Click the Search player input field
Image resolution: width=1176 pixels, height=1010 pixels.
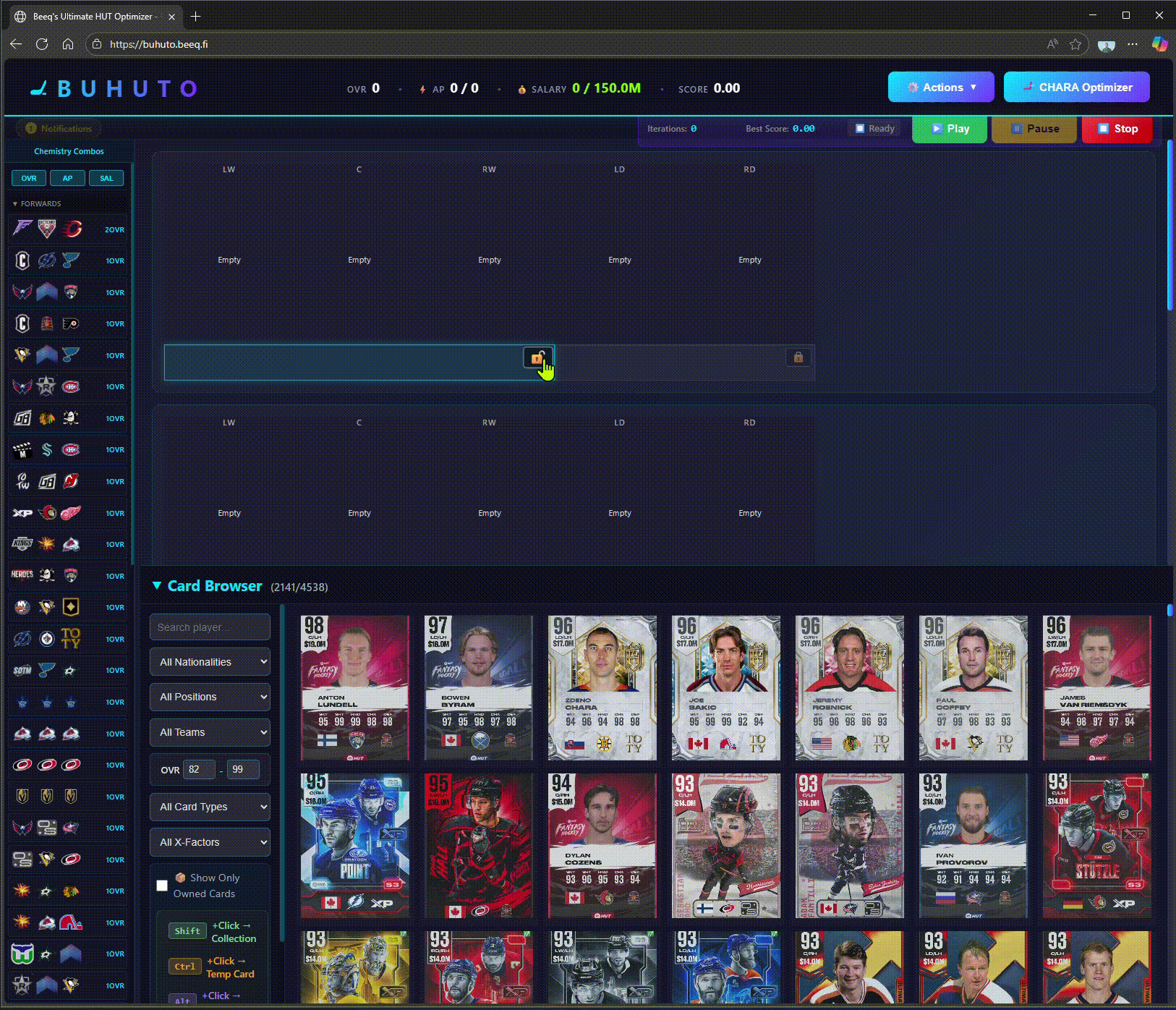click(210, 627)
